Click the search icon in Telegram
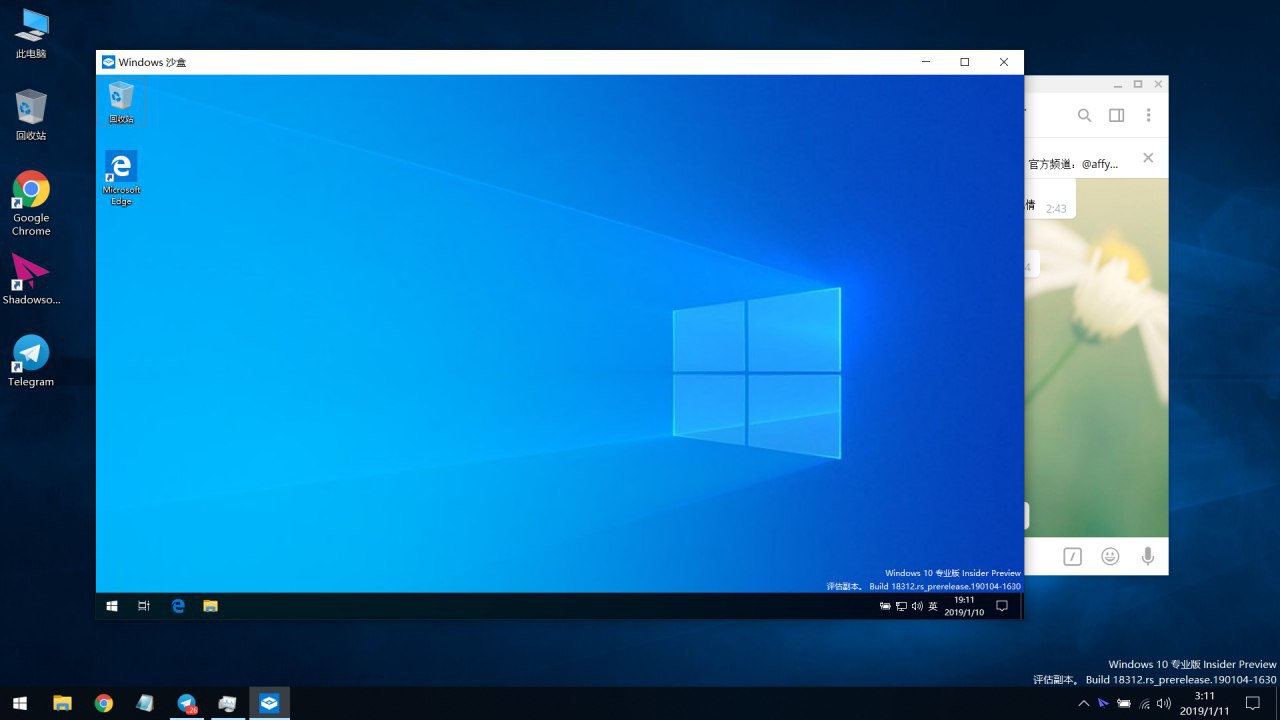 [x=1084, y=116]
